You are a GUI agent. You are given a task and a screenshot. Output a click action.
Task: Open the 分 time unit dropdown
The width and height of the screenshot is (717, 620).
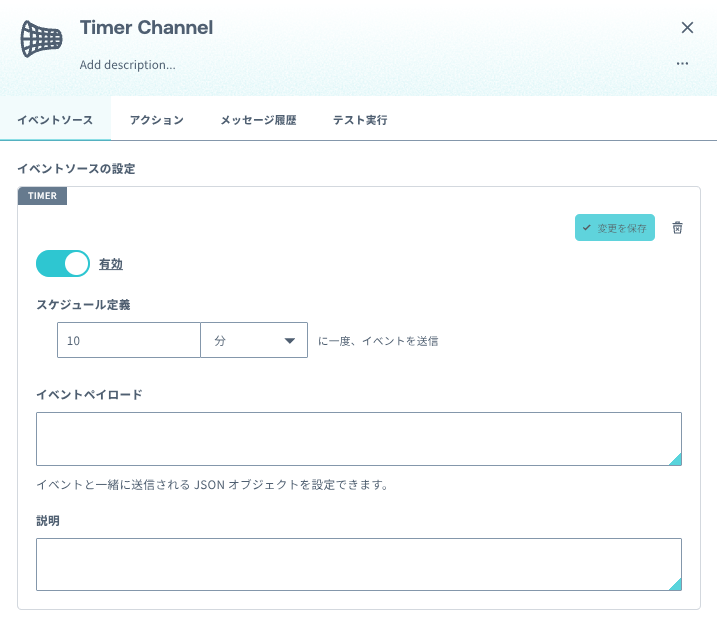pos(254,340)
